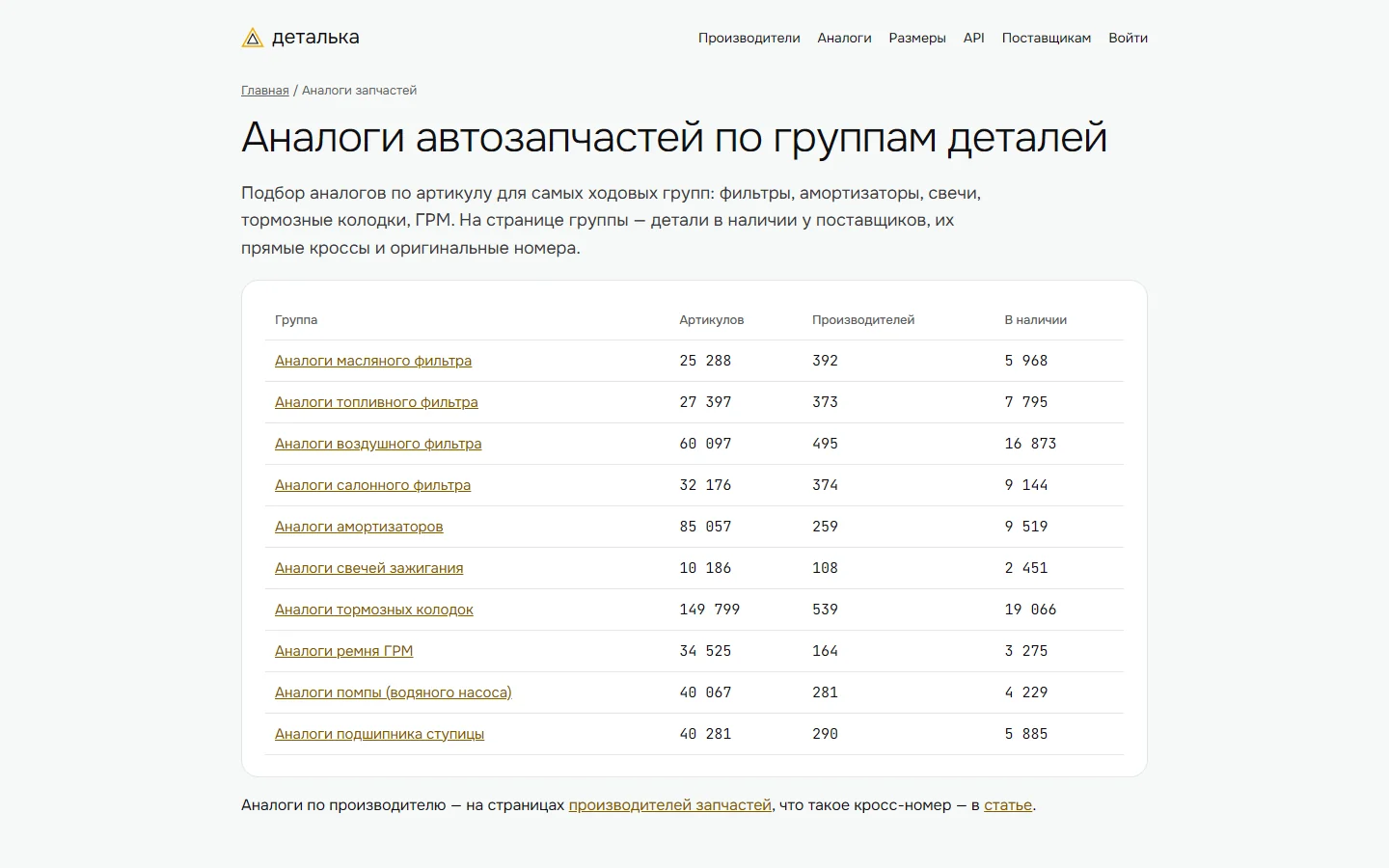The height and width of the screenshot is (868, 1389).
Task: Select the 149 799 articles value
Action: coord(710,610)
